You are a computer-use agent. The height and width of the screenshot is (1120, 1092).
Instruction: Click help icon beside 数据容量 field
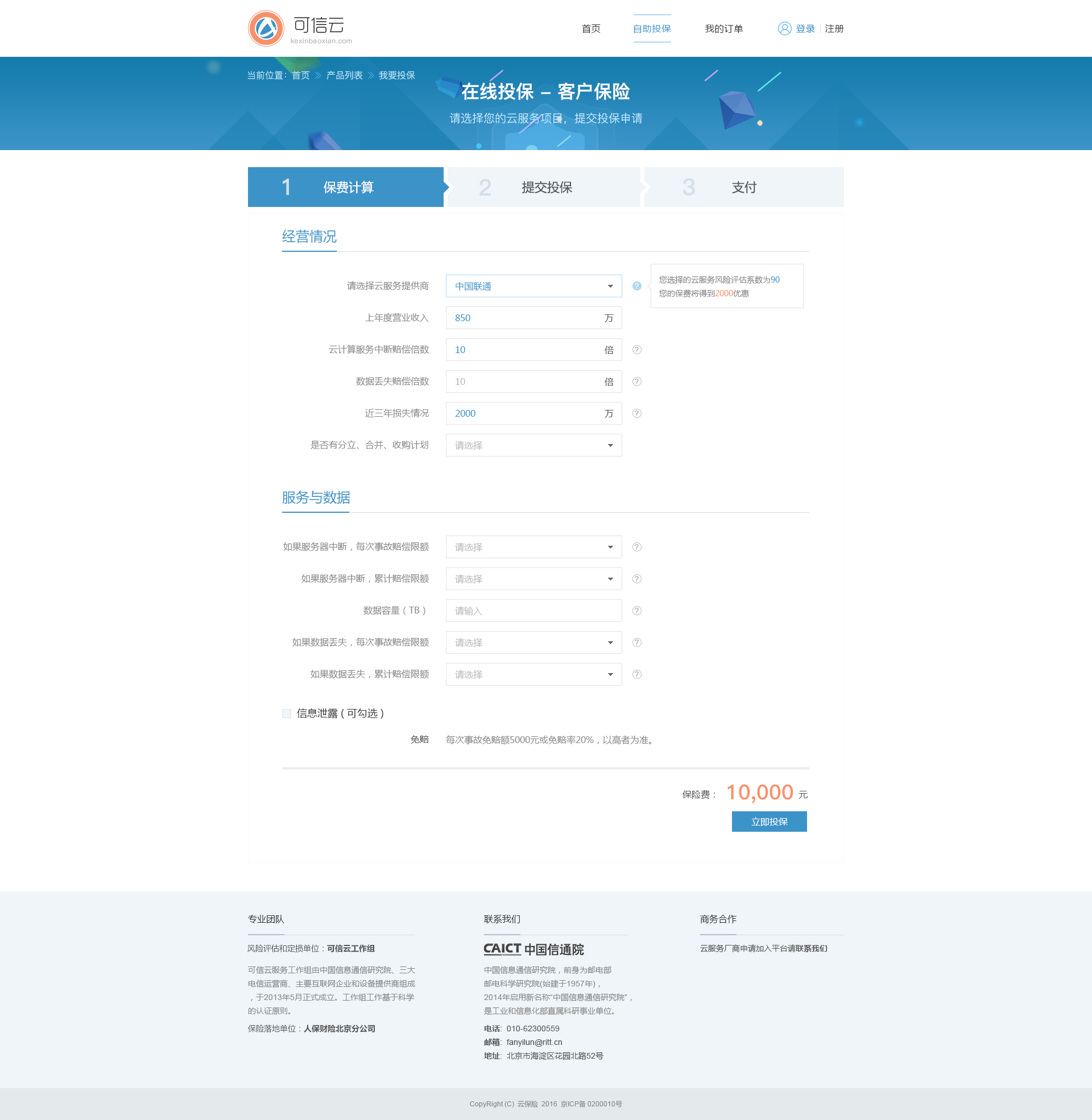[636, 611]
